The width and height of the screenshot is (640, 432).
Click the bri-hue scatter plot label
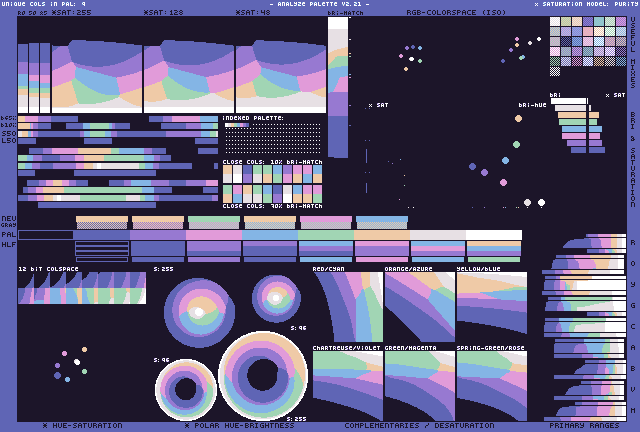point(531,104)
